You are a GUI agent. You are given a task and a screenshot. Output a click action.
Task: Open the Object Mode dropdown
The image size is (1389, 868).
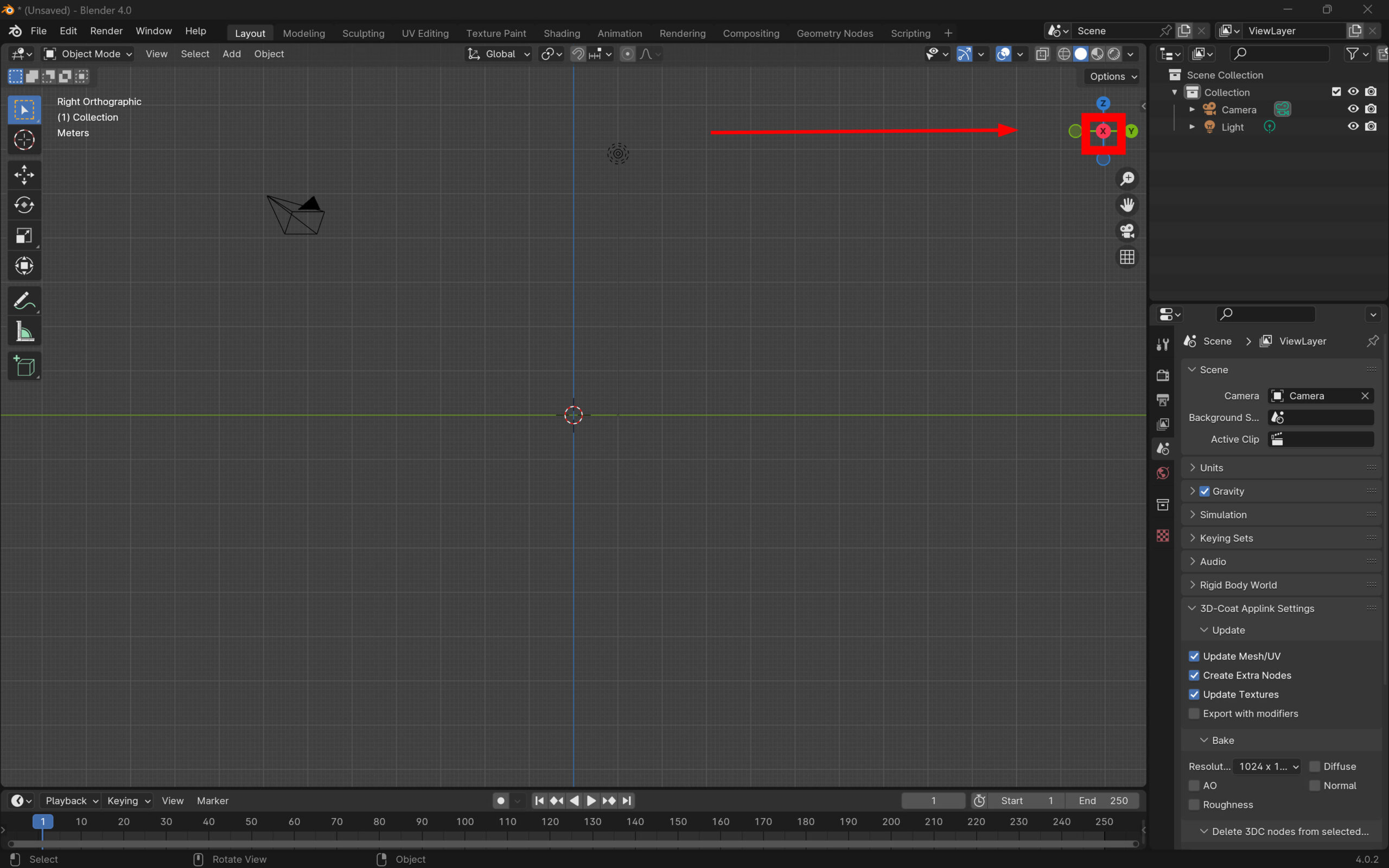tap(88, 54)
